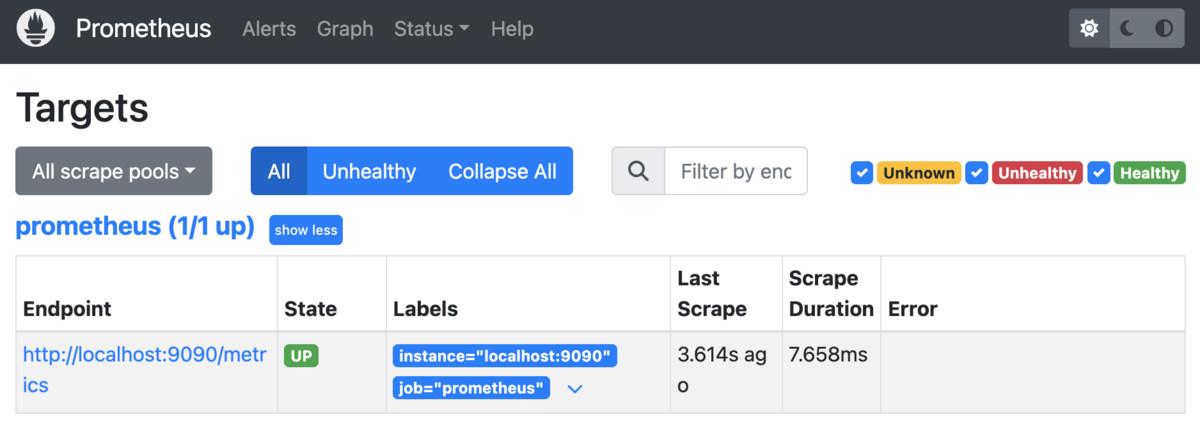
Task: Expand the labels chevron arrow
Action: pos(575,389)
